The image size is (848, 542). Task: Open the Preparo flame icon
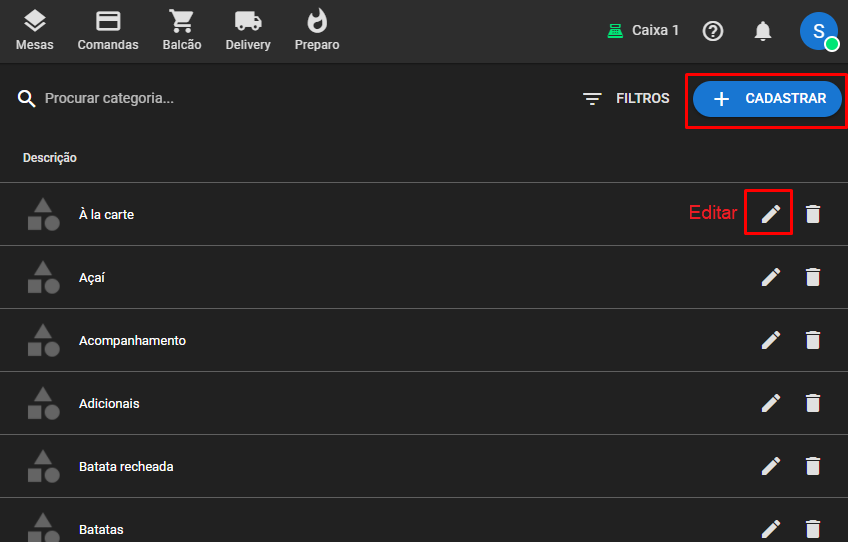[x=317, y=30]
